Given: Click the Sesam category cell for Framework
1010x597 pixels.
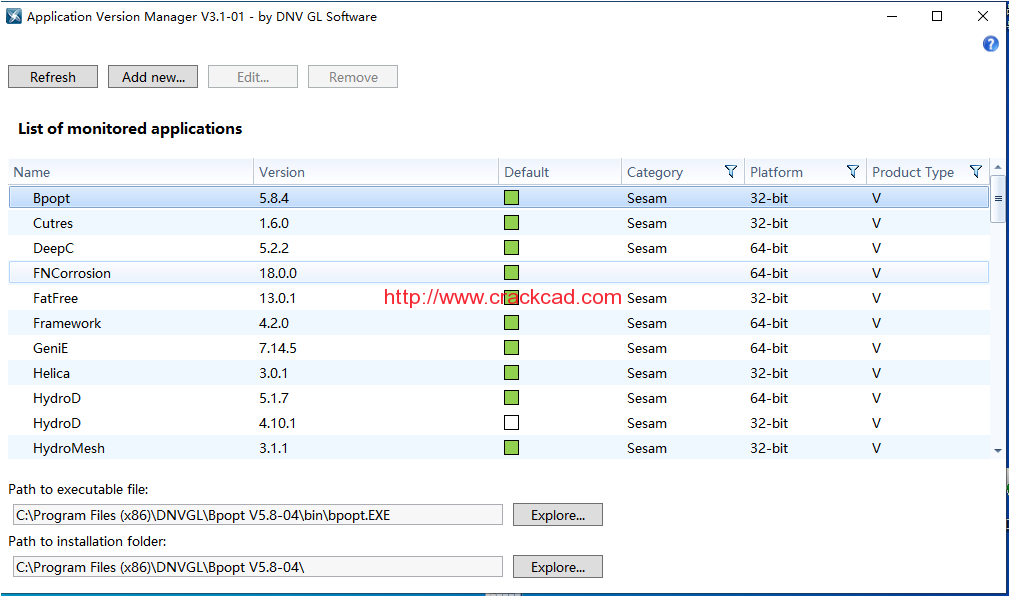Looking at the screenshot, I should (x=647, y=323).
